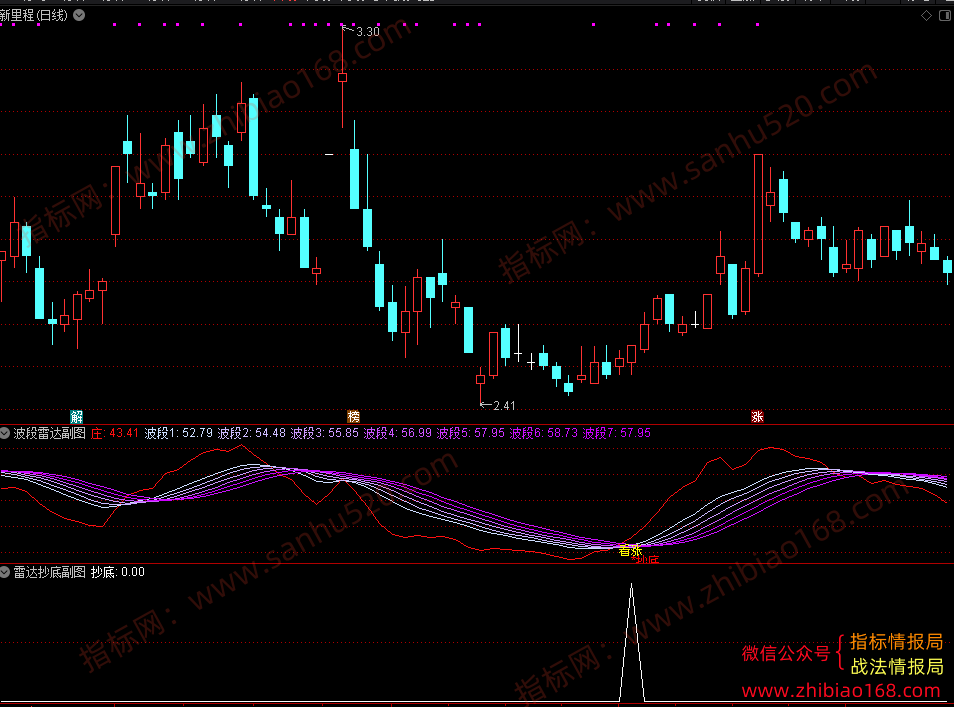This screenshot has height=707, width=954.
Task: Select the 波段雷达副图 indicator name
Action: tap(50, 433)
